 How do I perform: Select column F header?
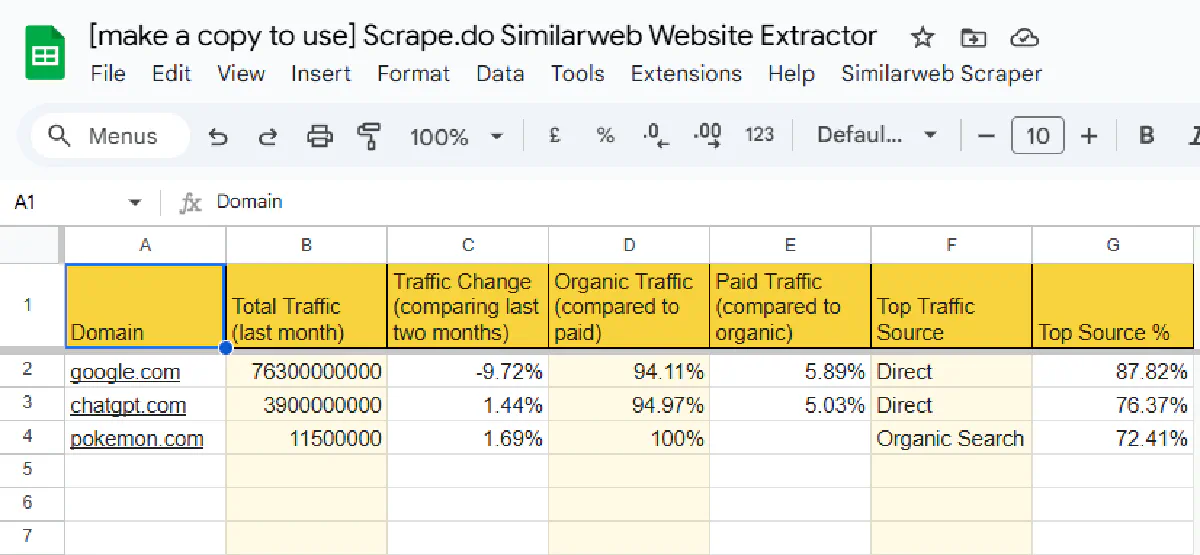coord(952,245)
